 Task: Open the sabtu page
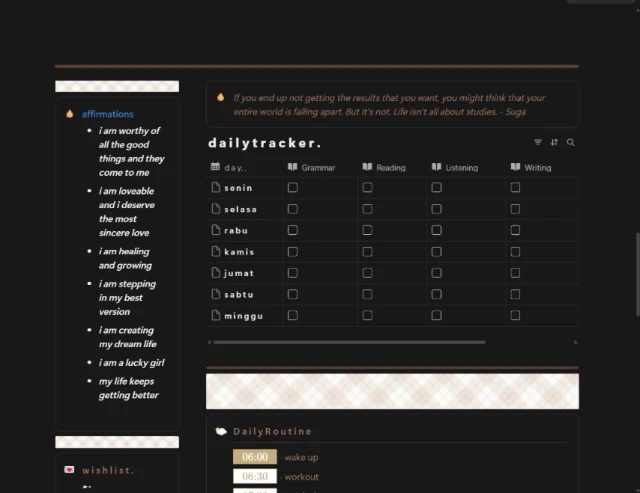click(x=239, y=294)
